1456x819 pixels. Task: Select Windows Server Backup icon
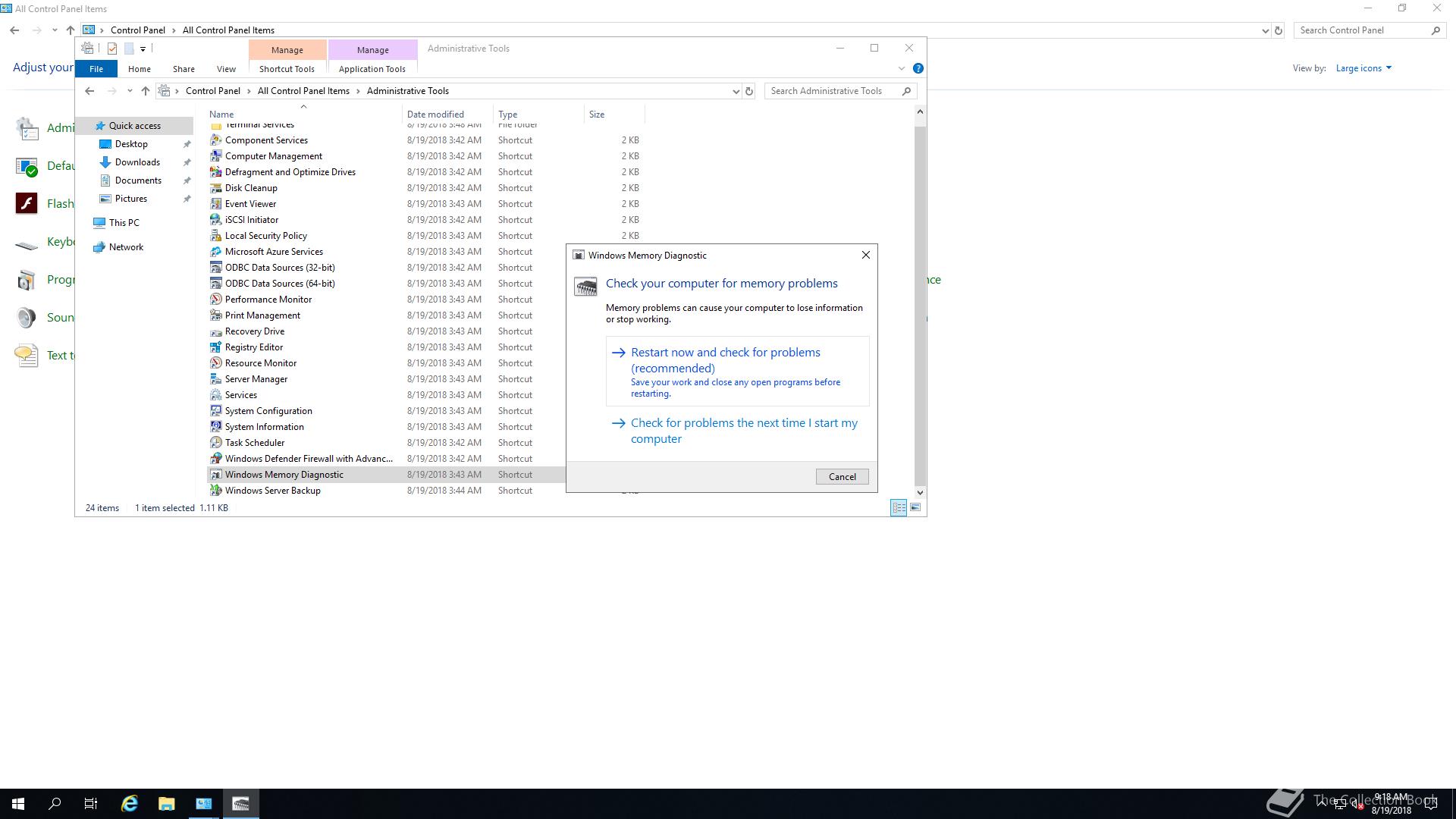216,491
